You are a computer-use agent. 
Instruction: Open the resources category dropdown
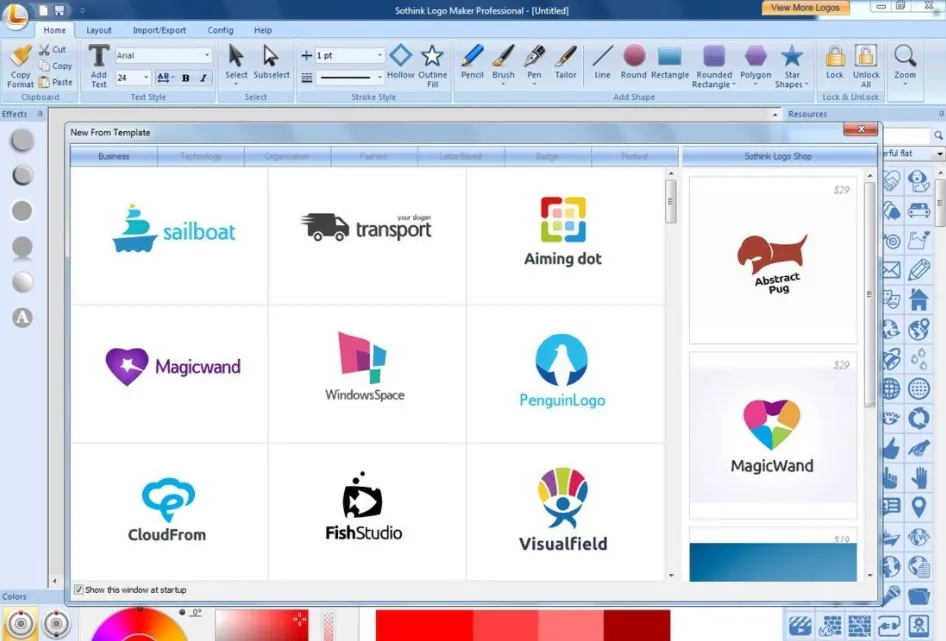(939, 154)
